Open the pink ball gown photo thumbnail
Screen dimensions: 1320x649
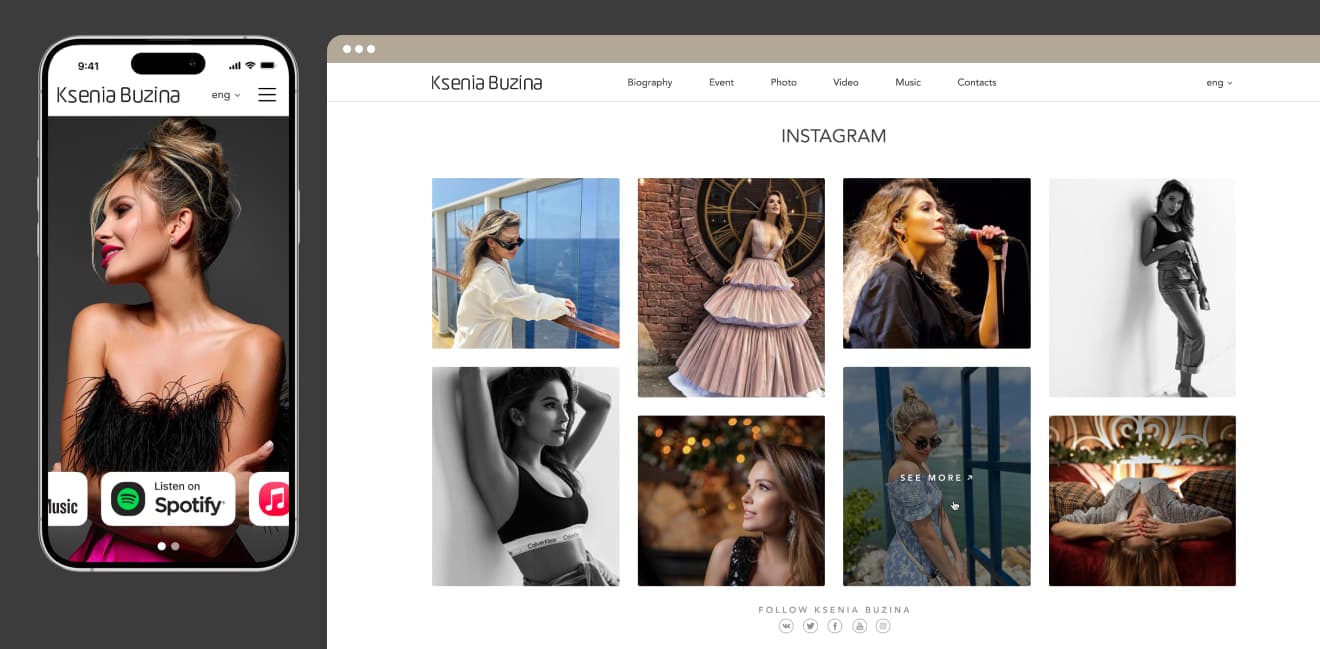tap(731, 288)
